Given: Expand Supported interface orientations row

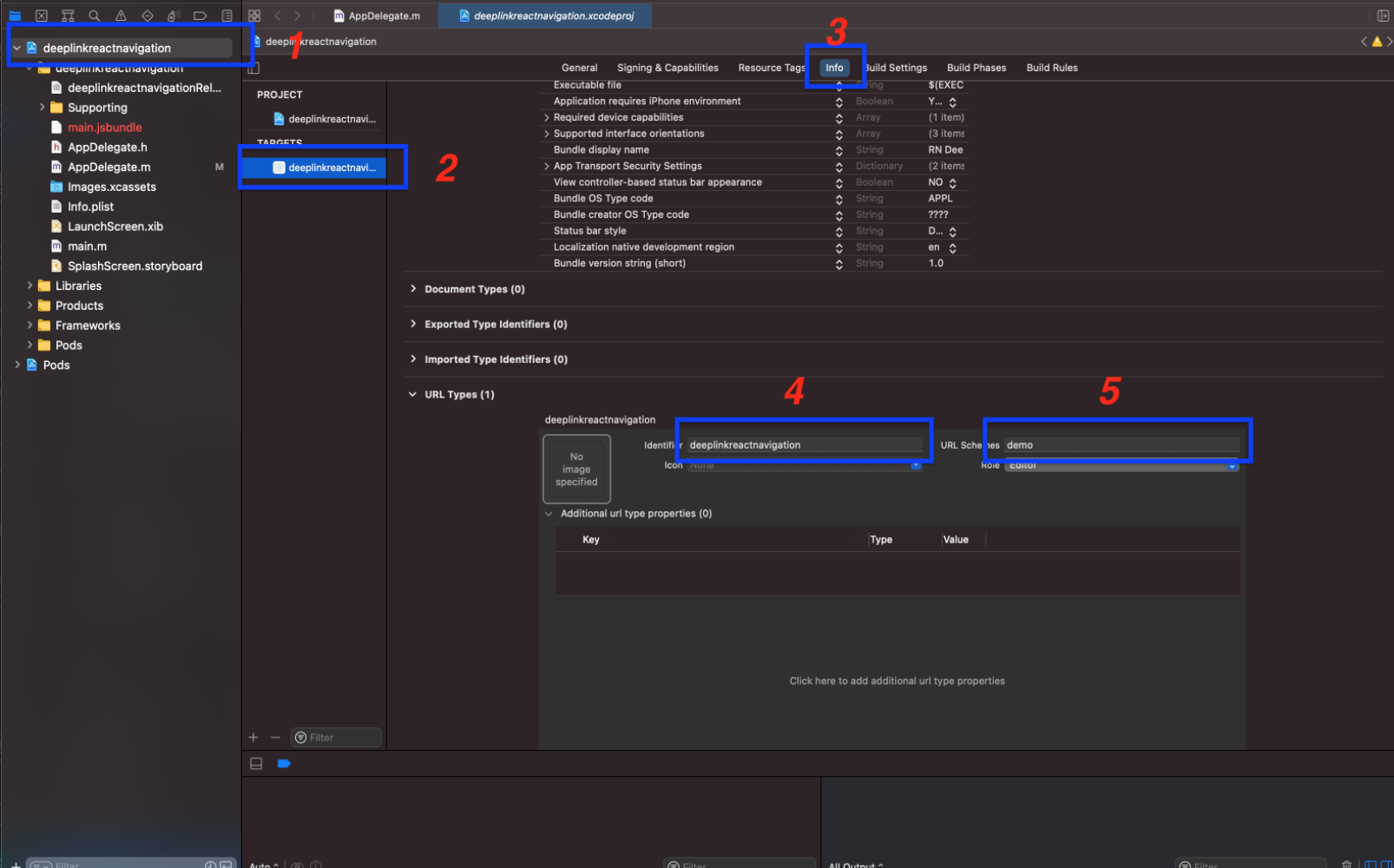Looking at the screenshot, I should (546, 134).
